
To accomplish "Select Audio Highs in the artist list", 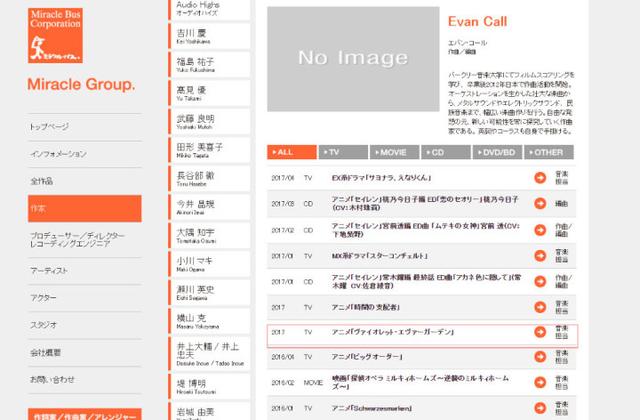I will (x=209, y=9).
